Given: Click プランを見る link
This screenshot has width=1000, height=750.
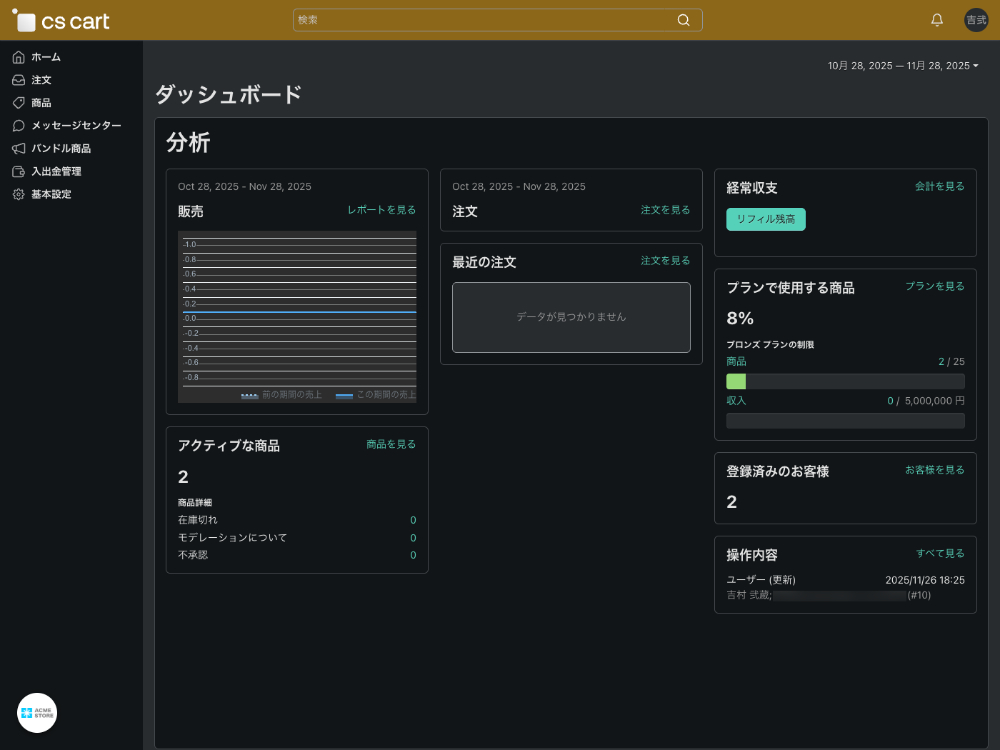Looking at the screenshot, I should coord(935,286).
